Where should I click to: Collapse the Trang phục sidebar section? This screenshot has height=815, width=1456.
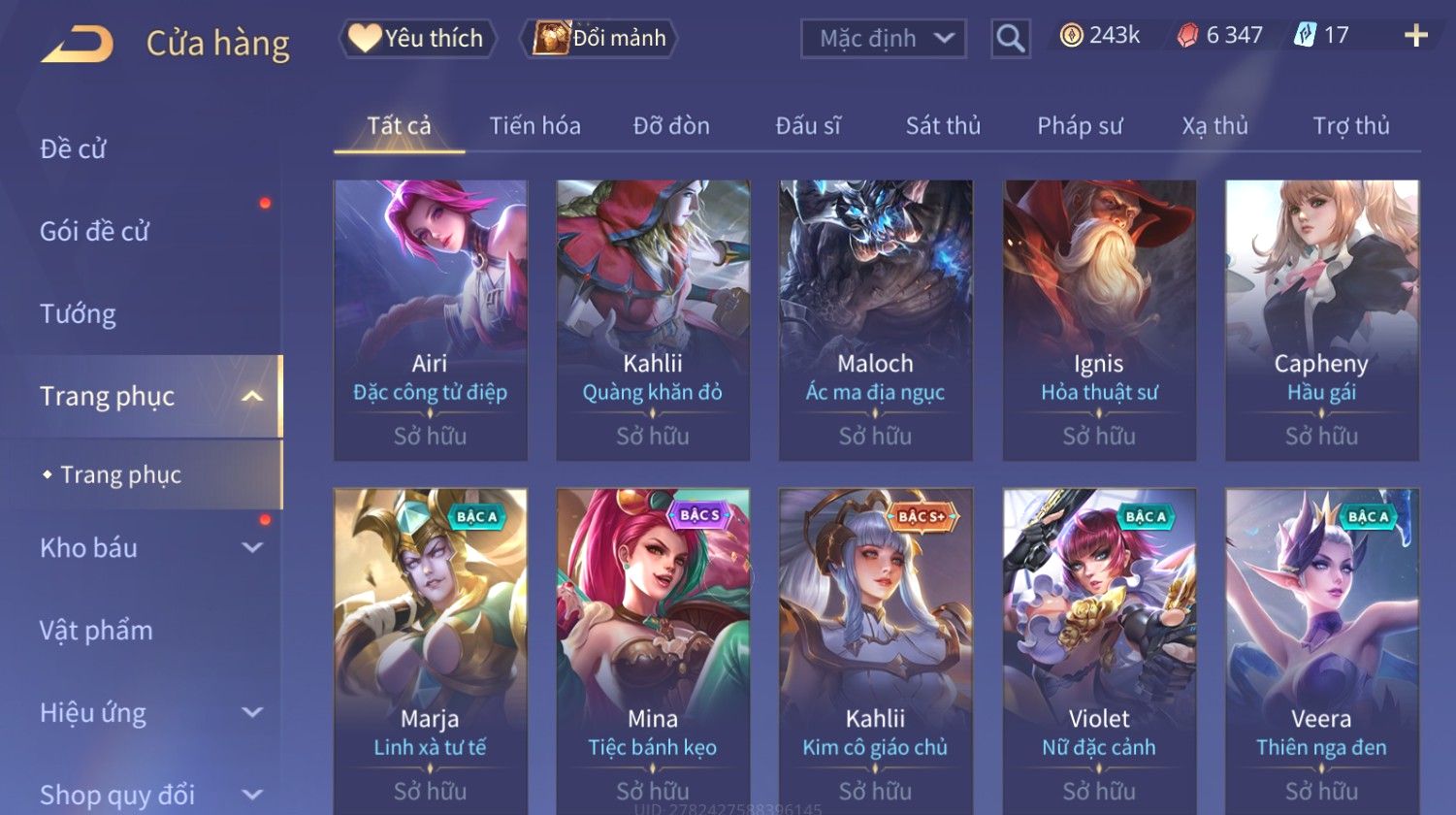(x=252, y=396)
